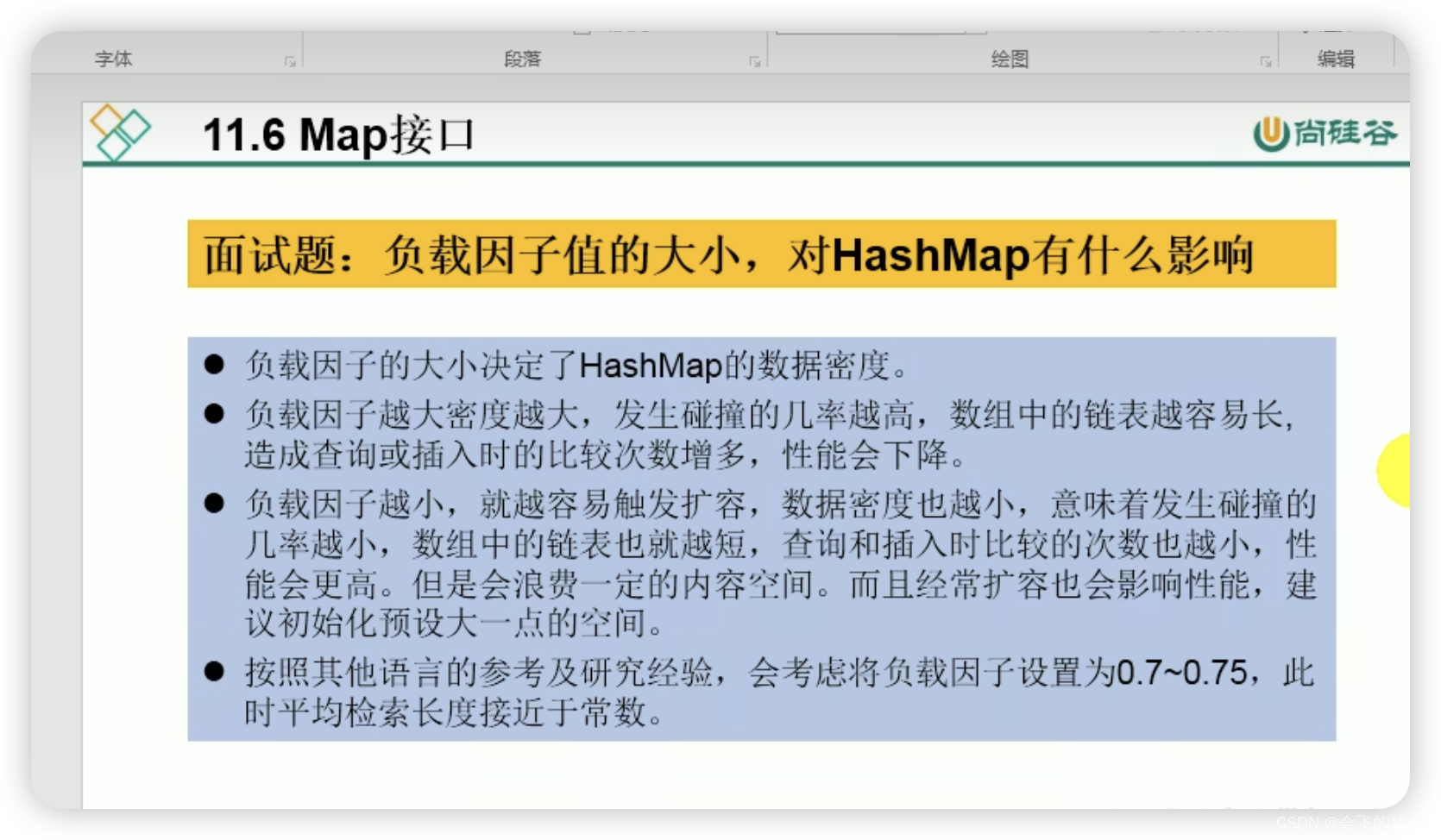Click the 段落 ribbon group label

click(522, 59)
